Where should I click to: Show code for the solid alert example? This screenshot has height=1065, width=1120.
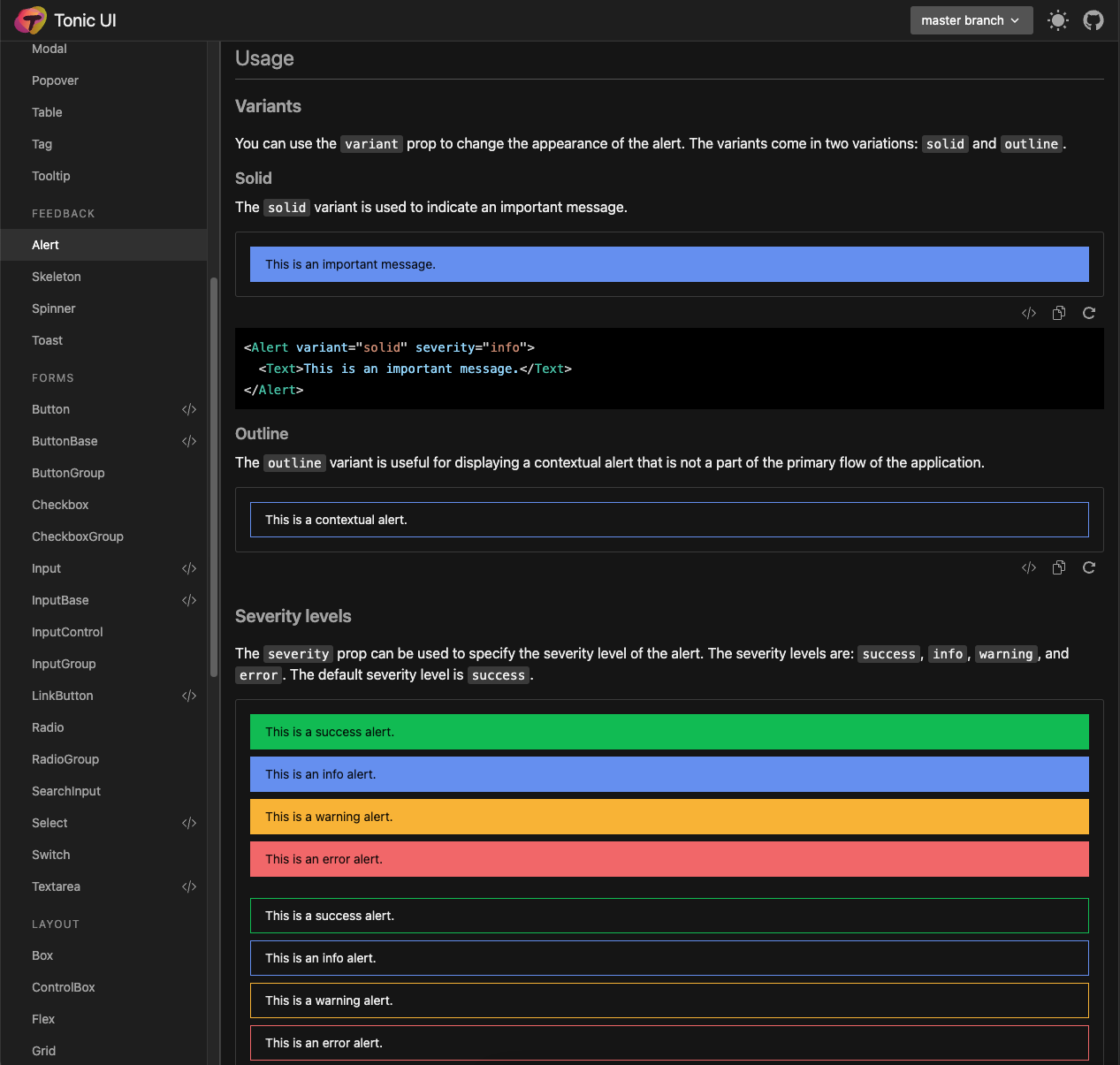tap(1028, 312)
